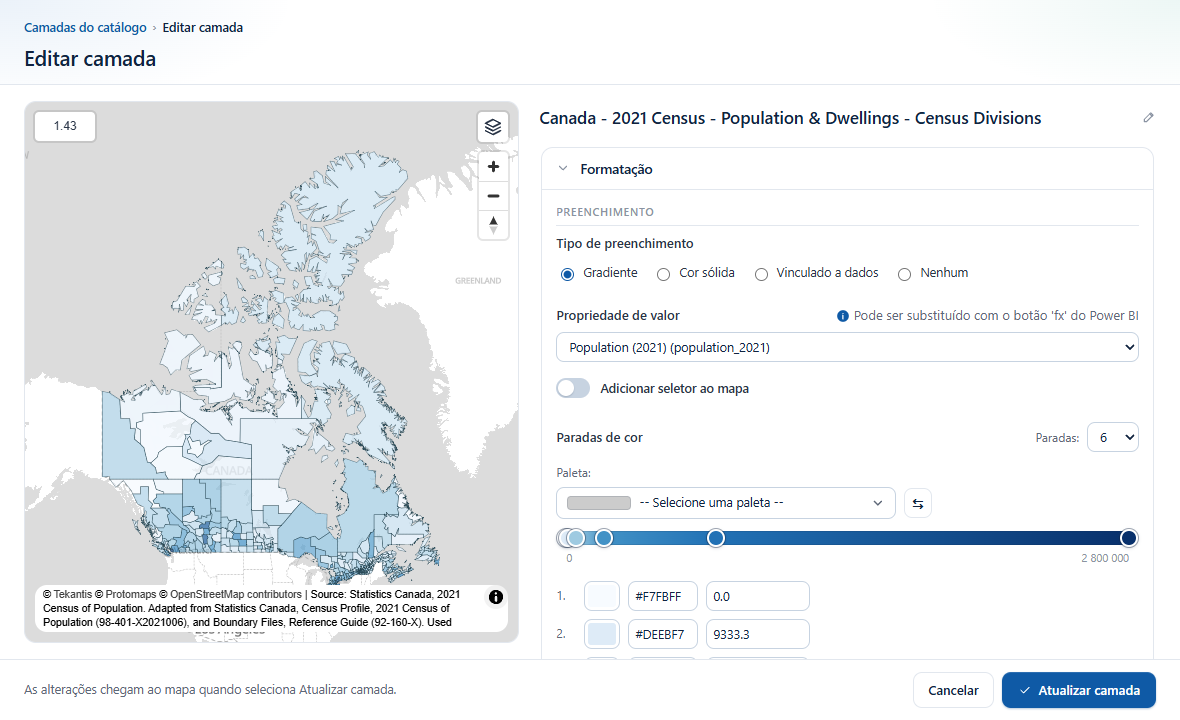Edit hex field #F7FBFF
The width and height of the screenshot is (1180, 720).
[662, 596]
